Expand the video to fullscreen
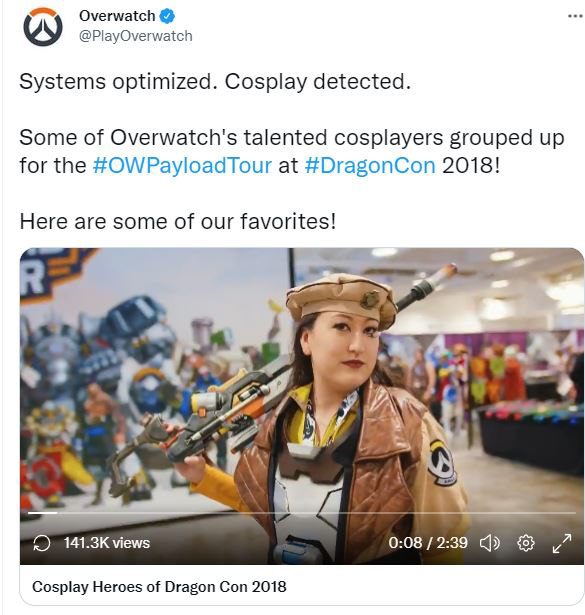Screen dimensions: 585x615 coord(562,543)
